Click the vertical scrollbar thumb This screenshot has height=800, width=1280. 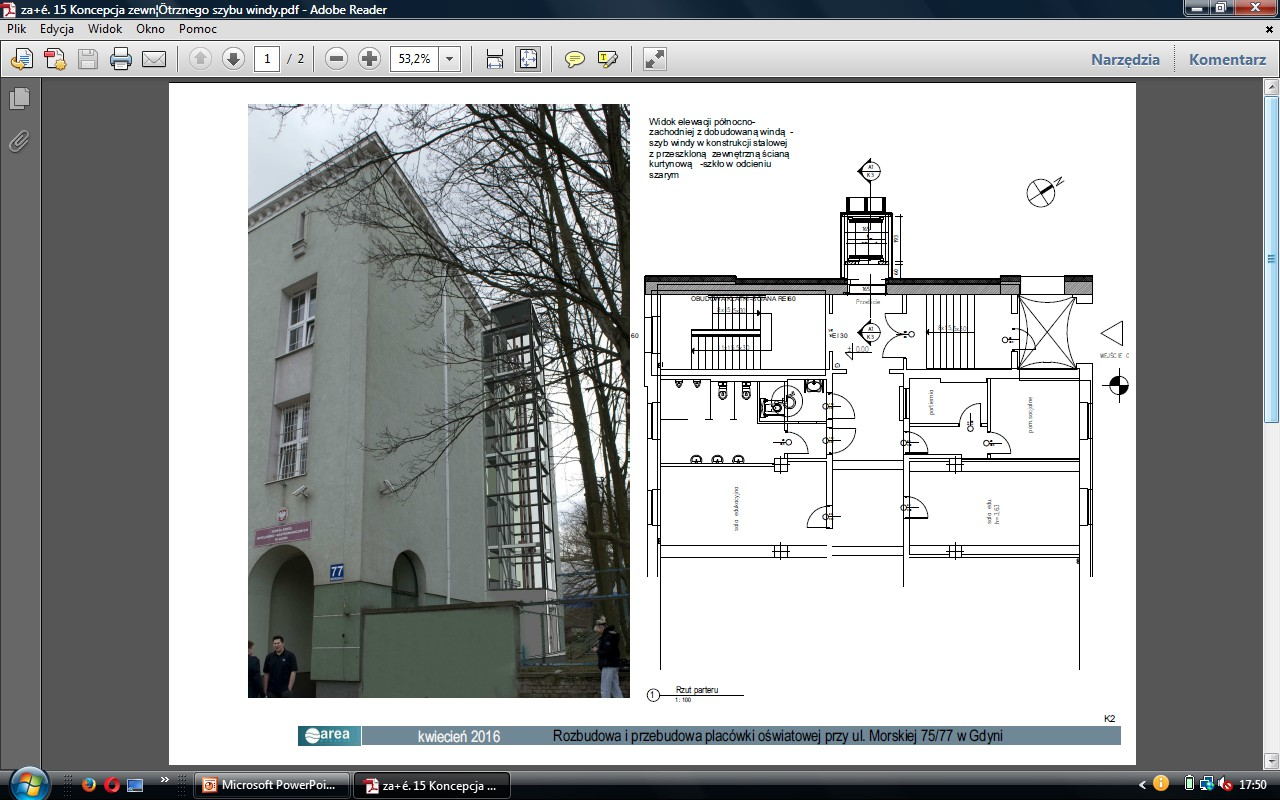[x=1272, y=260]
